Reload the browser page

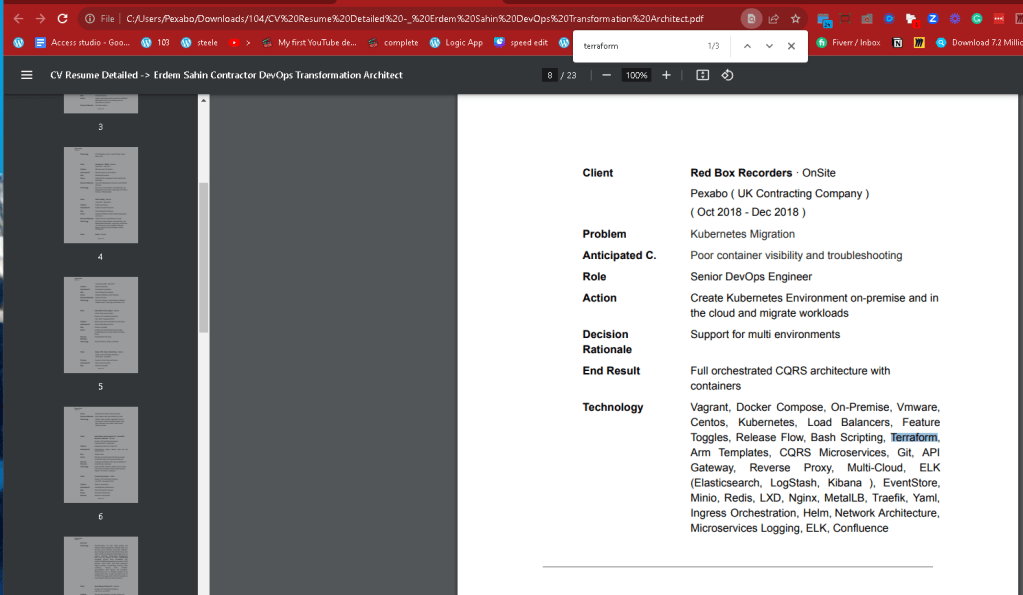tap(62, 19)
